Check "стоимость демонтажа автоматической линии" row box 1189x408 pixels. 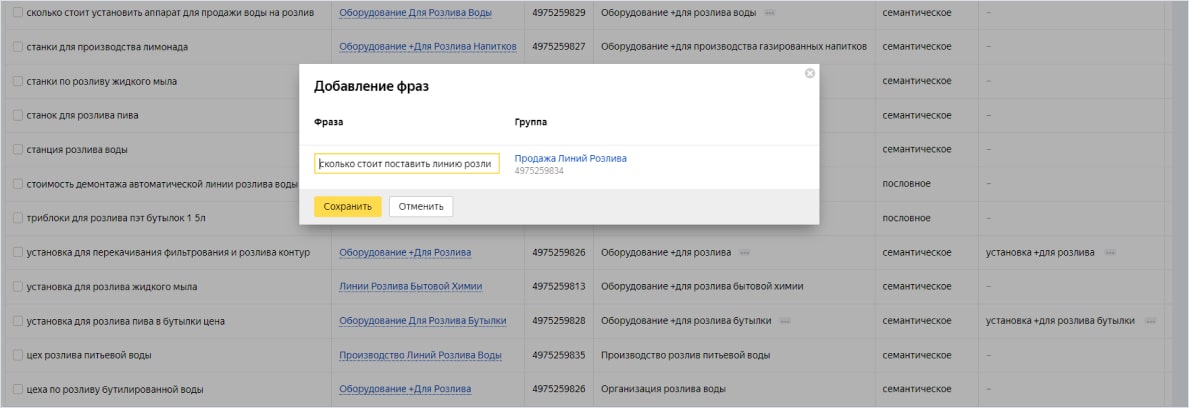[18, 184]
